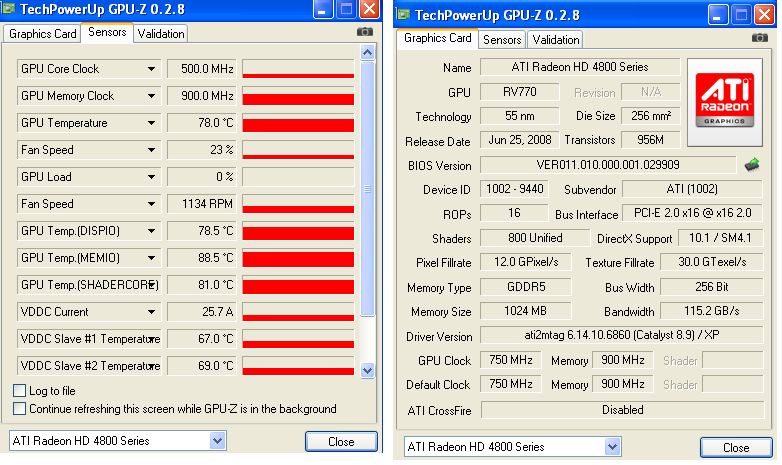Screen dimensions: 782x465
Task: Open the VDDC Slave #2 Temperature dropdown
Action: [x=151, y=366]
